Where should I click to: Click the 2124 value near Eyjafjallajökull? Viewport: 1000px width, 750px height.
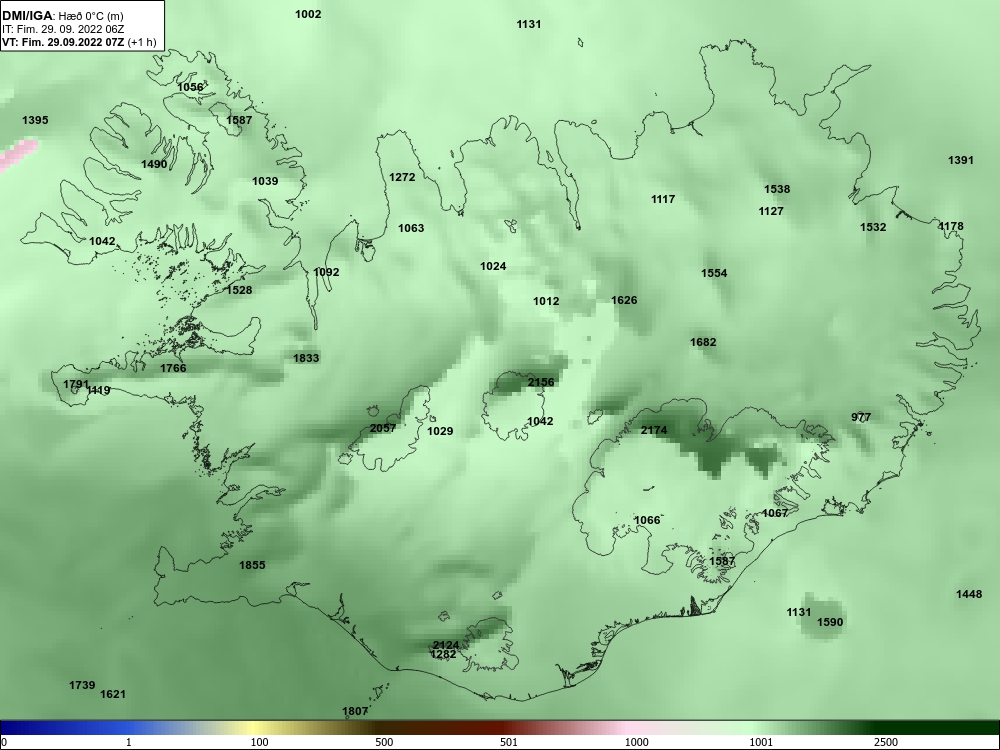(446, 645)
